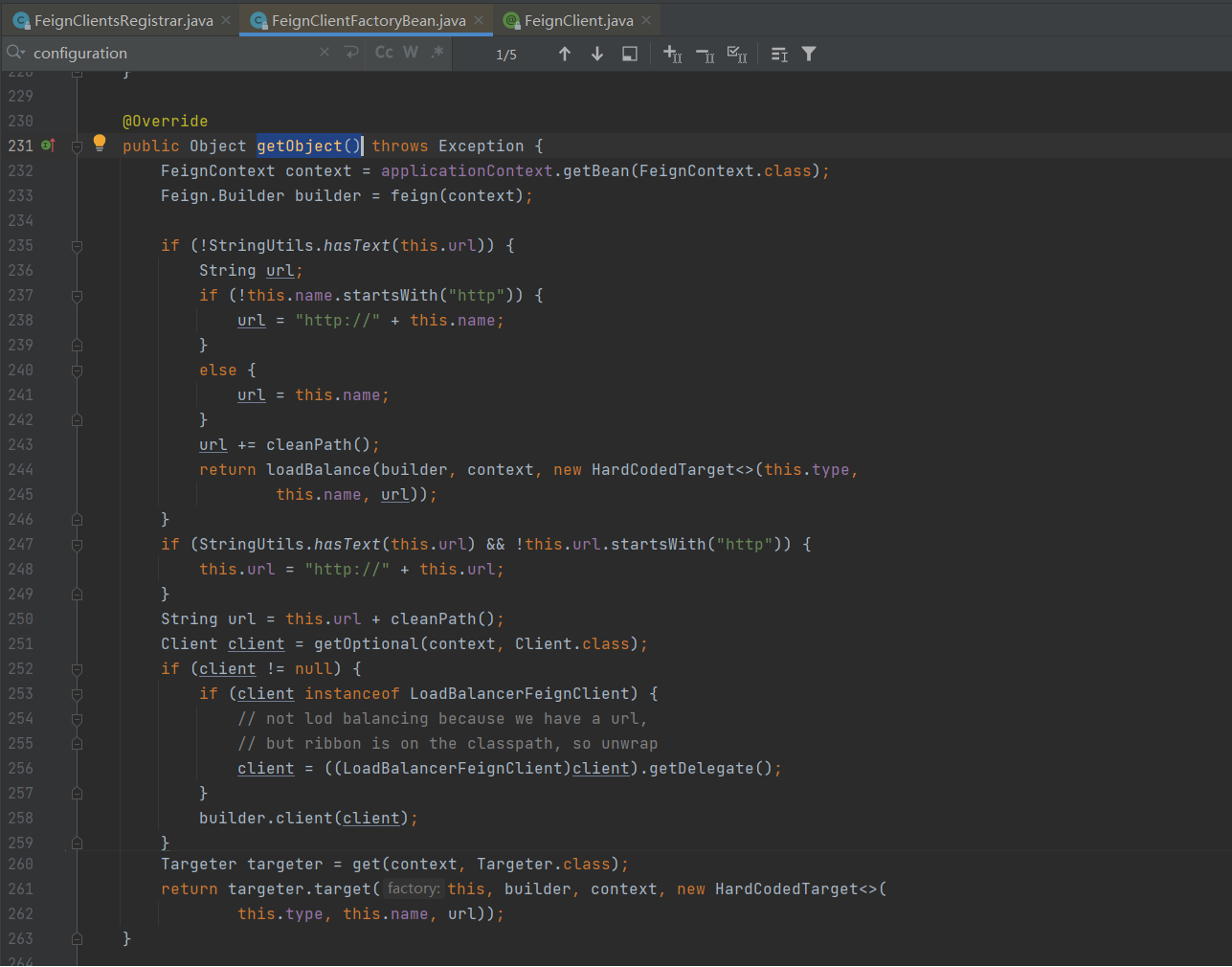This screenshot has width=1232, height=967.
Task: Click 'builder.client' on line 258
Action: coord(266,818)
